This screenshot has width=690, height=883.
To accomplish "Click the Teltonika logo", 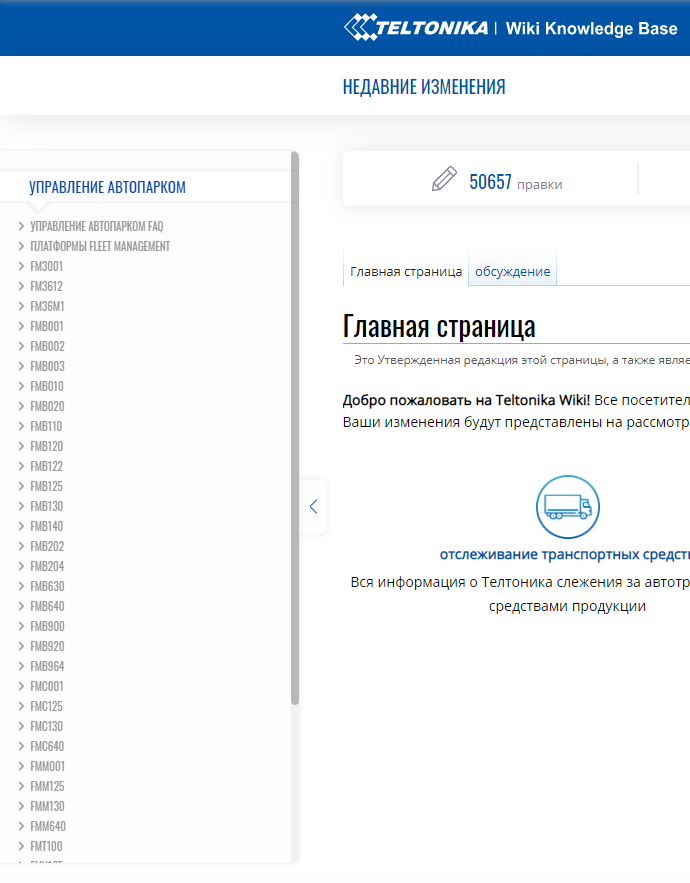I will pyautogui.click(x=416, y=28).
